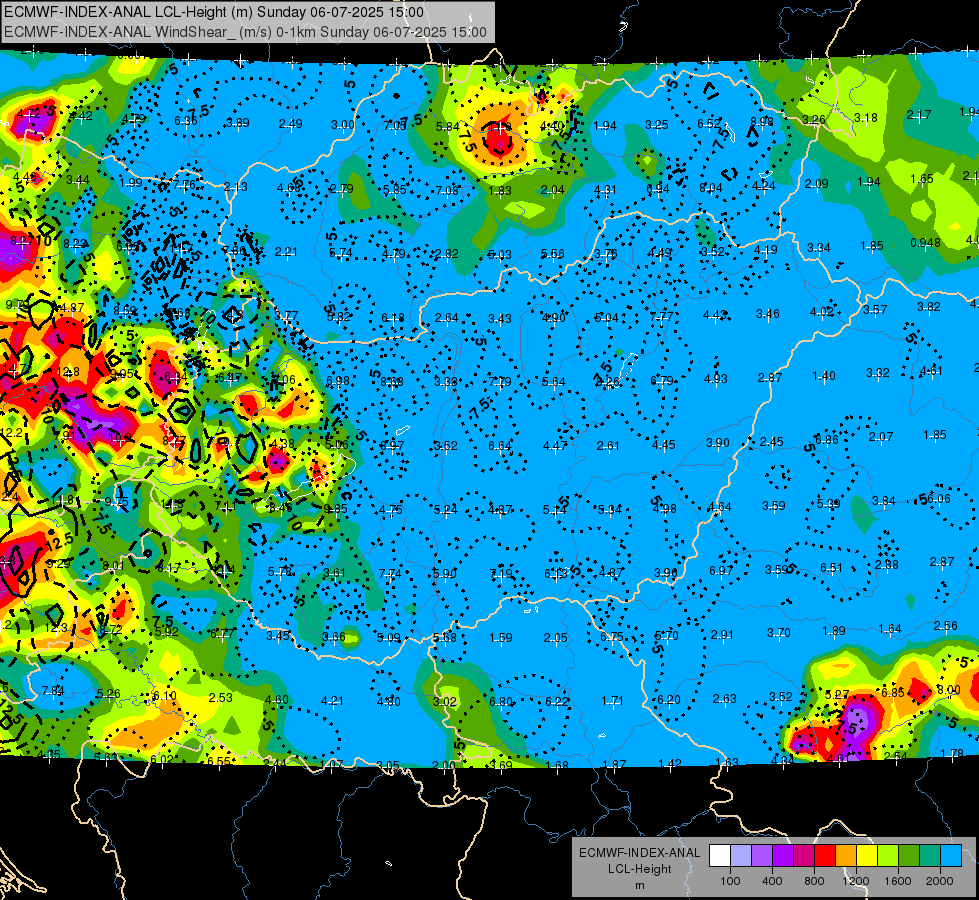Image resolution: width=979 pixels, height=900 pixels.
Task: Click the grid value '4.21'
Action: click(332, 701)
